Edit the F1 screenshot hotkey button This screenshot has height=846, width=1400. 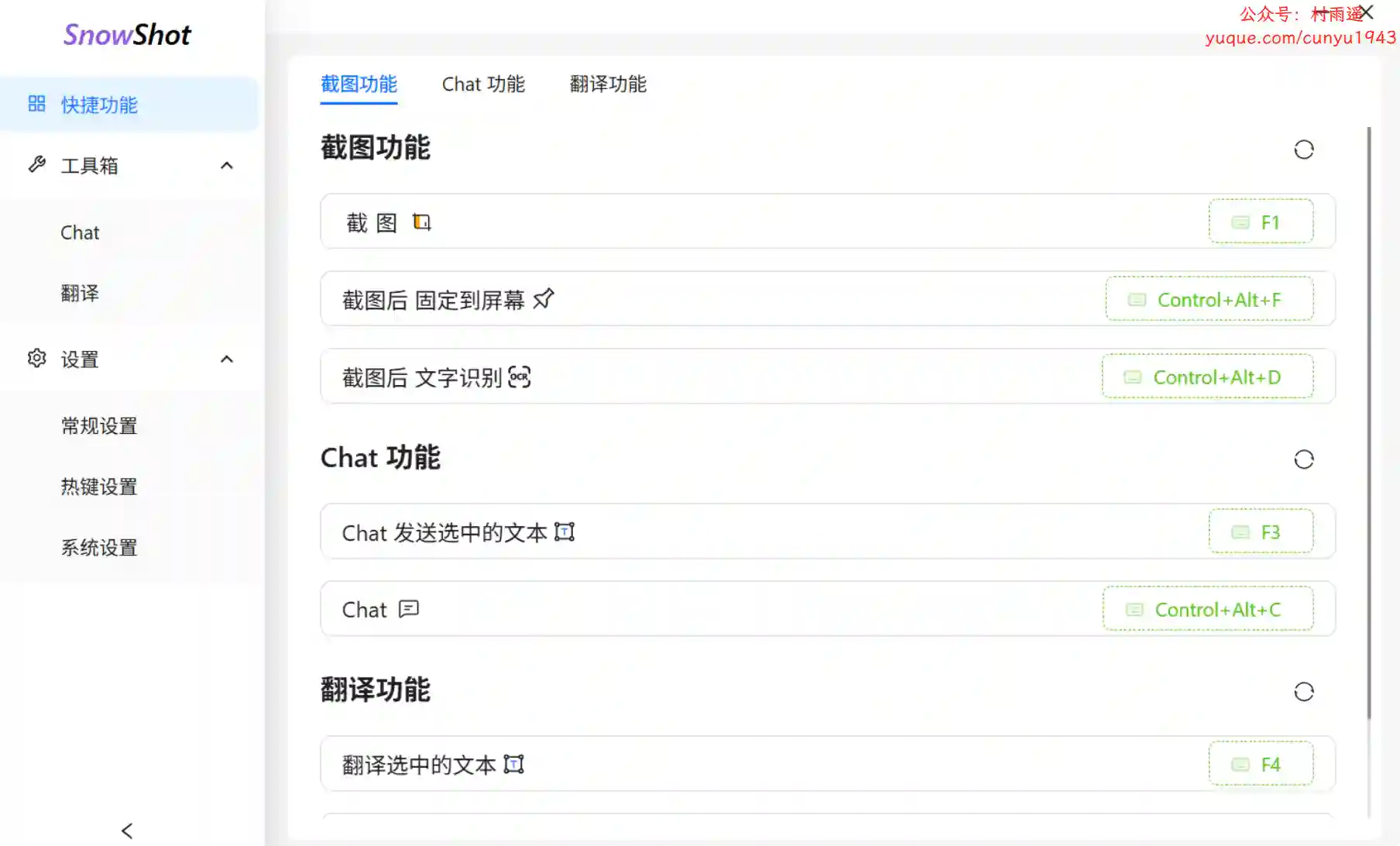click(1261, 222)
